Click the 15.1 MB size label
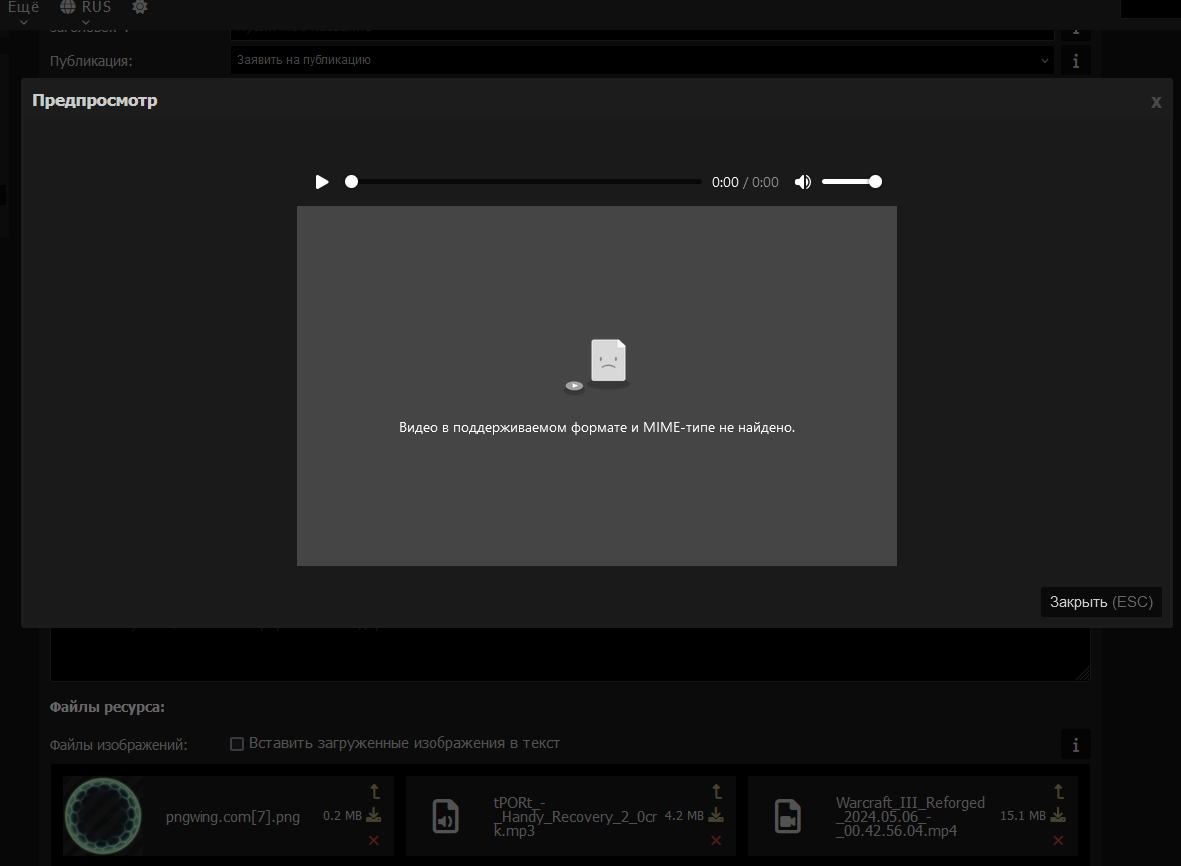 1023,816
